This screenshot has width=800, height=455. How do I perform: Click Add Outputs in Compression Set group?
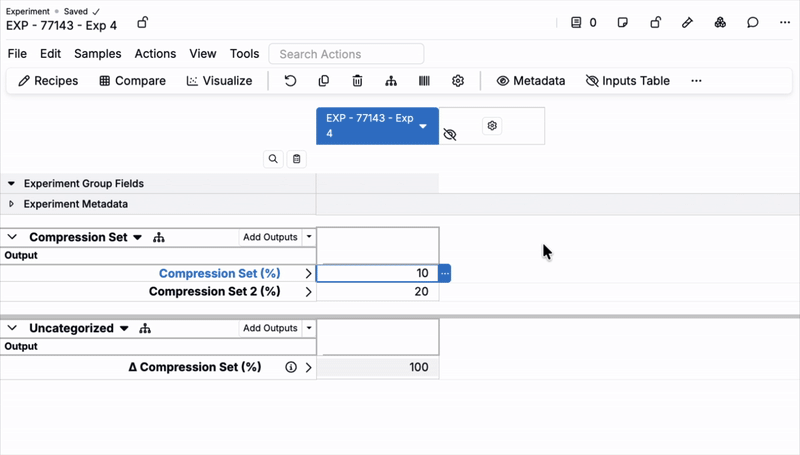pos(270,237)
